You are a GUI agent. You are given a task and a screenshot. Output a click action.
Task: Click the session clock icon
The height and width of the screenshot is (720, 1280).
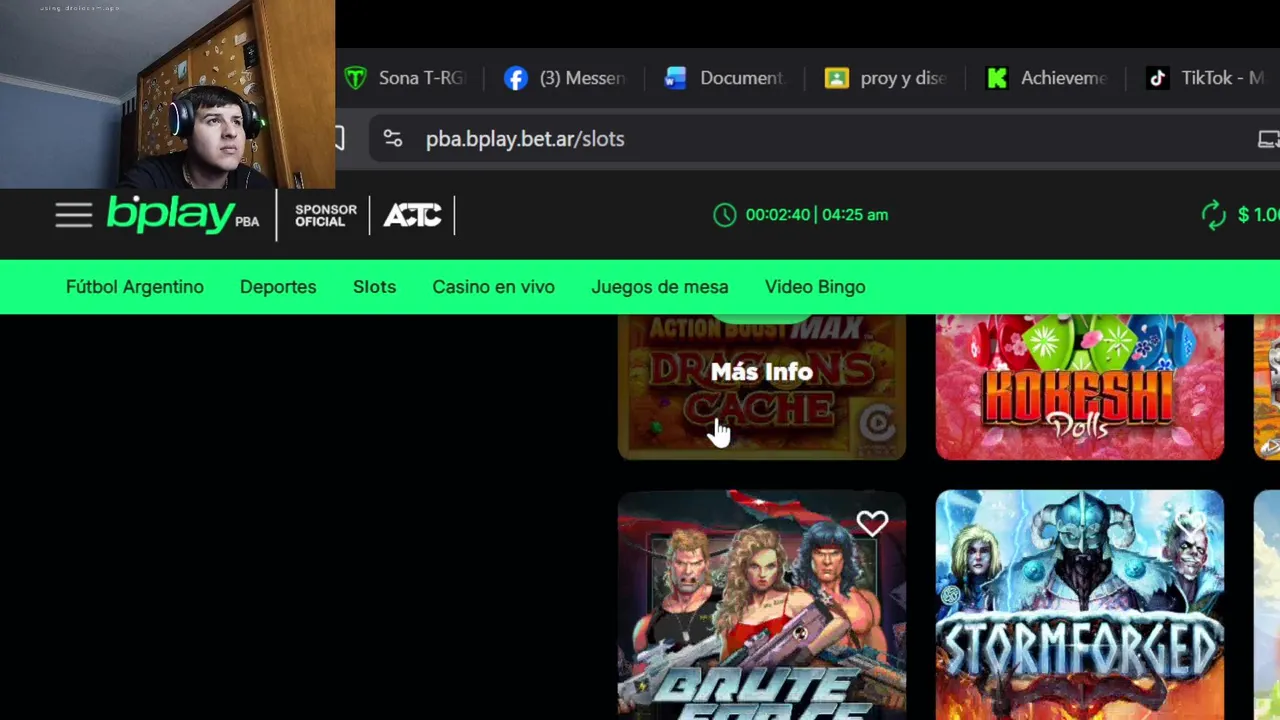tap(725, 215)
